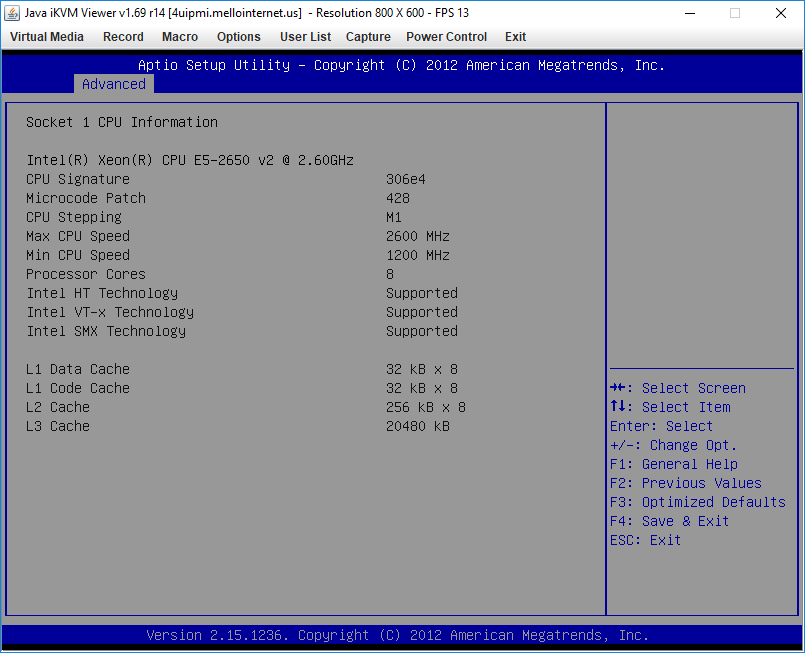Viewport: 805px width, 653px height.
Task: Click the Java iKVM Viewer title icon
Action: pyautogui.click(x=12, y=13)
